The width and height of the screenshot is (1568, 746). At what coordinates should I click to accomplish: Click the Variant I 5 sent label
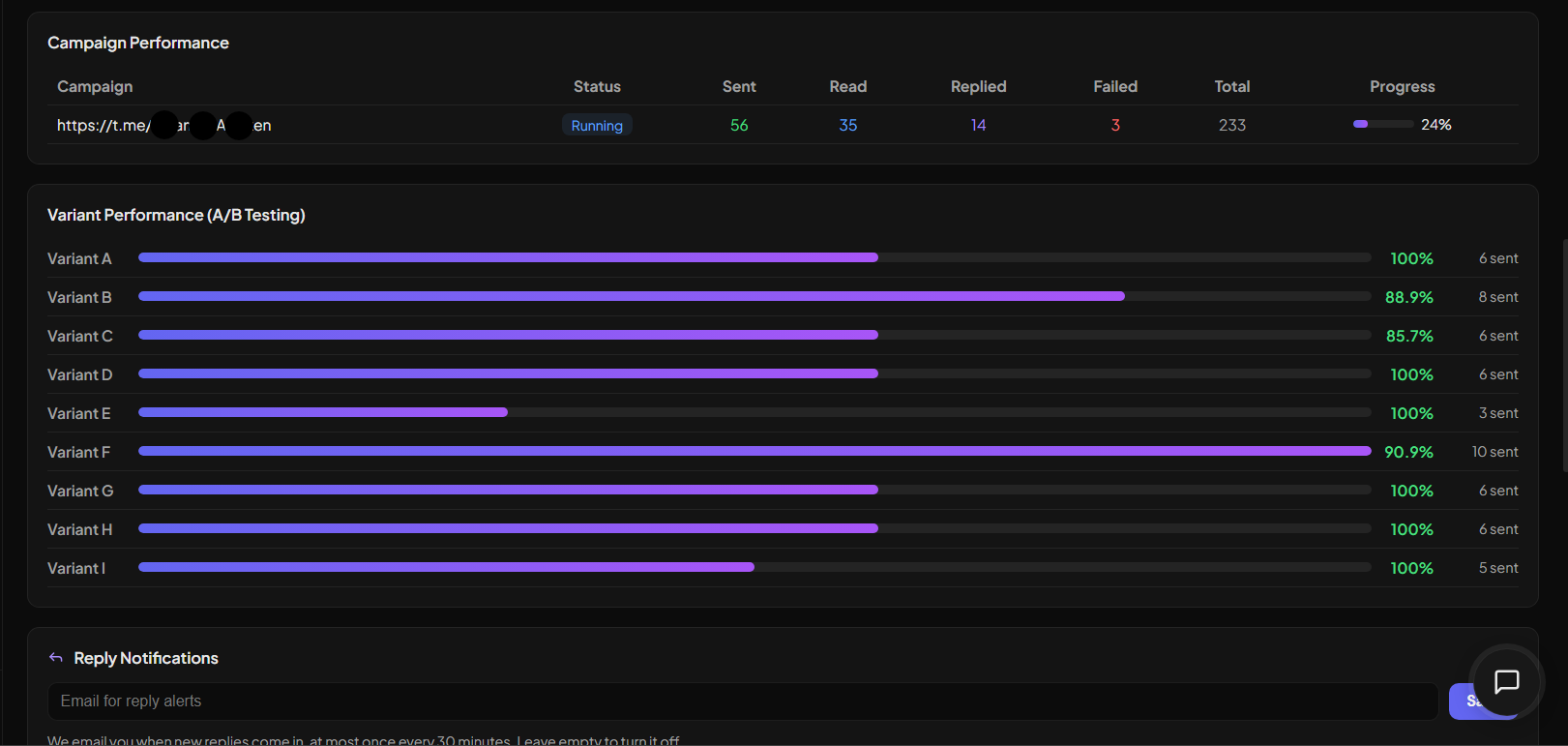1498,568
